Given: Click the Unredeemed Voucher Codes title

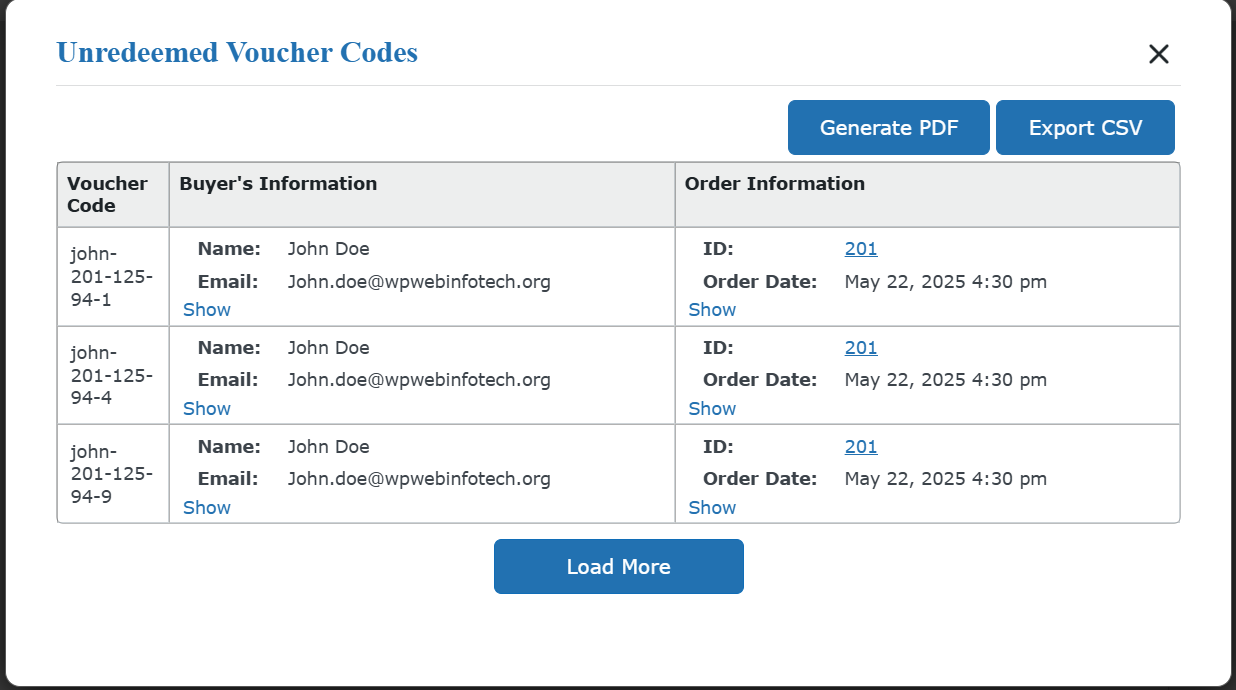Looking at the screenshot, I should 237,53.
